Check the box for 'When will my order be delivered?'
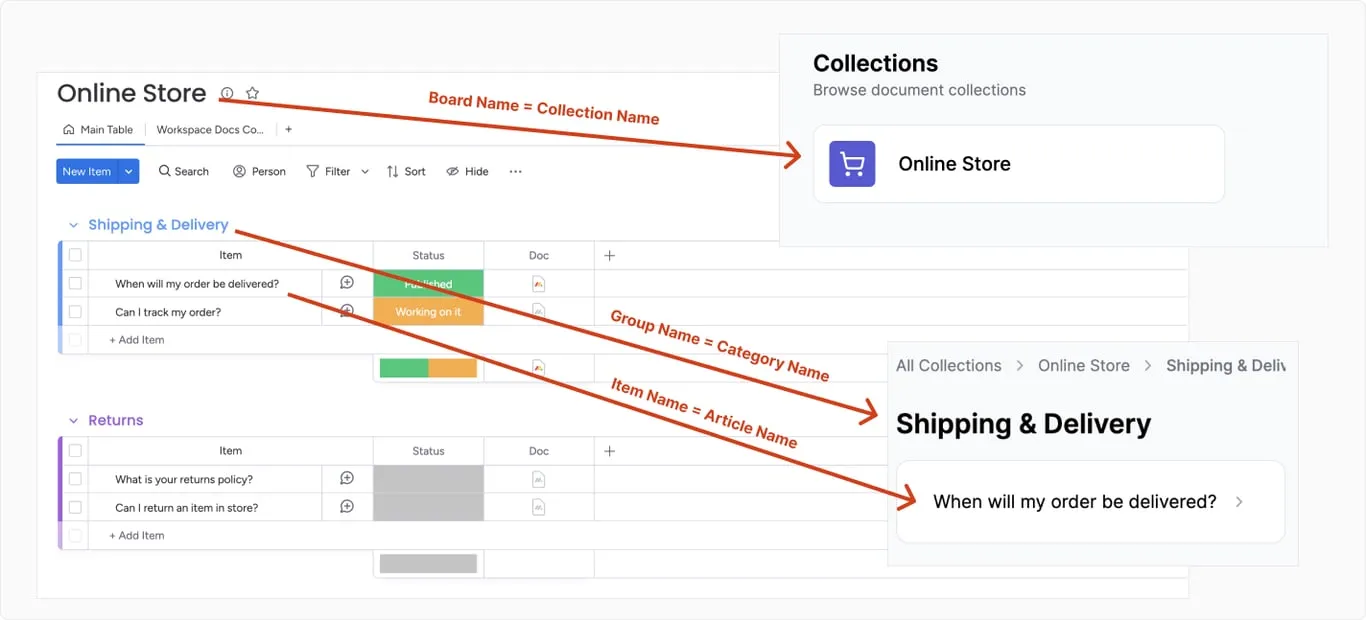The height and width of the screenshot is (620, 1366). [x=75, y=284]
